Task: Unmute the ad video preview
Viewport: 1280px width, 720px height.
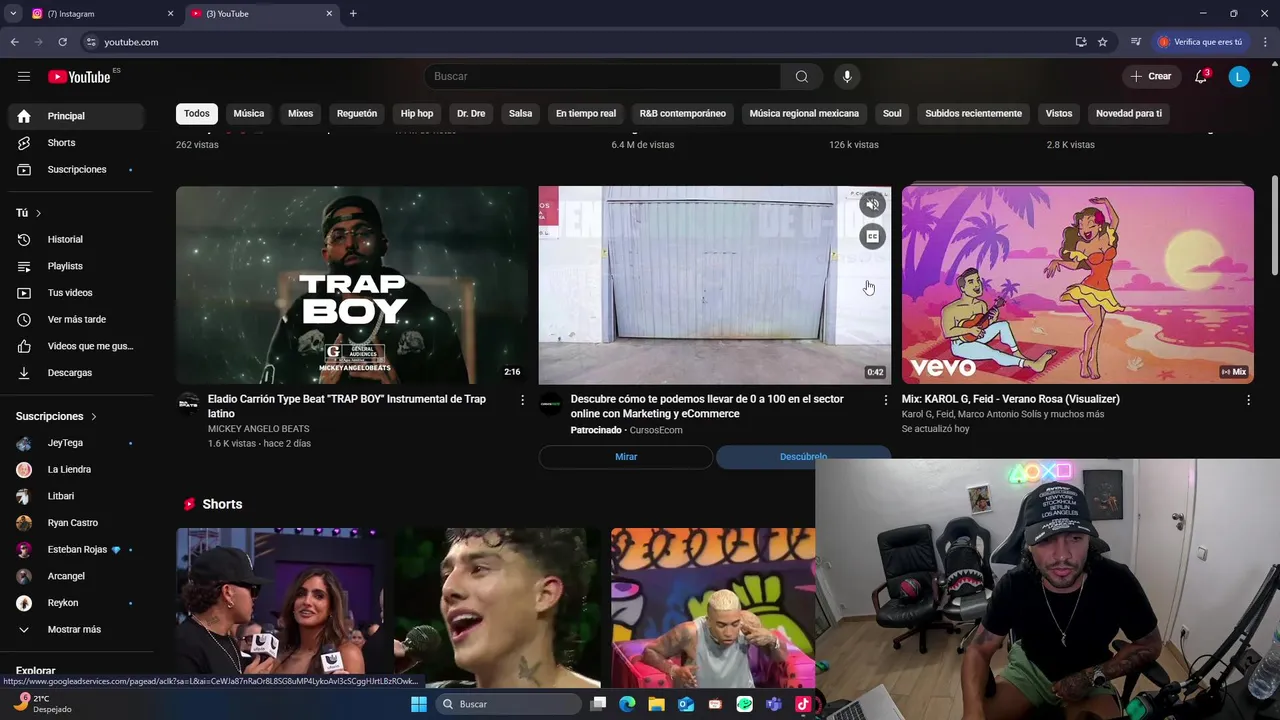Action: [873, 204]
